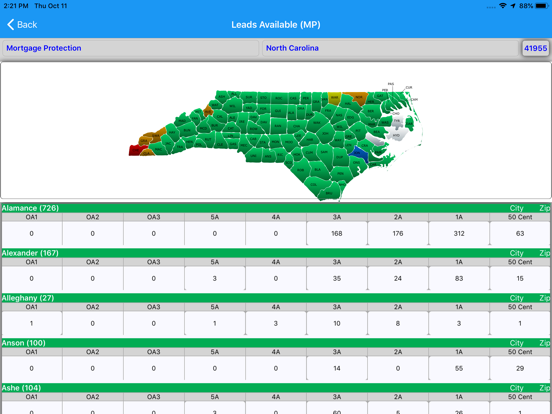Tap Alexander 5A cell showing 3
The width and height of the screenshot is (552, 414).
[x=215, y=278]
